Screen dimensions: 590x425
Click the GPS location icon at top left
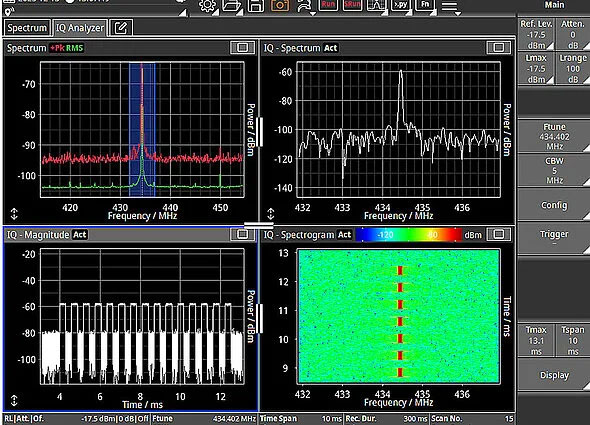9,12
